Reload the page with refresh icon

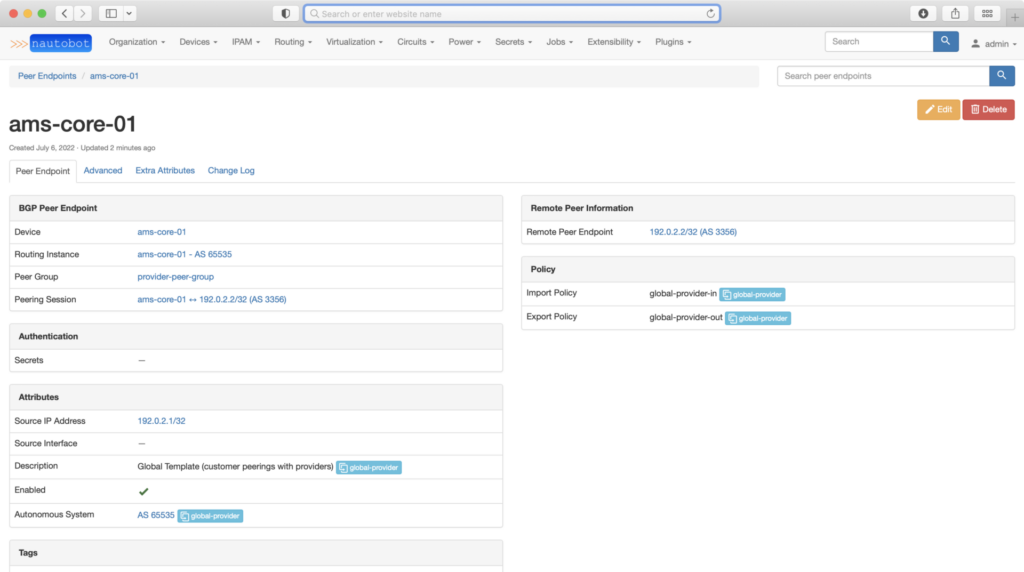pos(711,14)
